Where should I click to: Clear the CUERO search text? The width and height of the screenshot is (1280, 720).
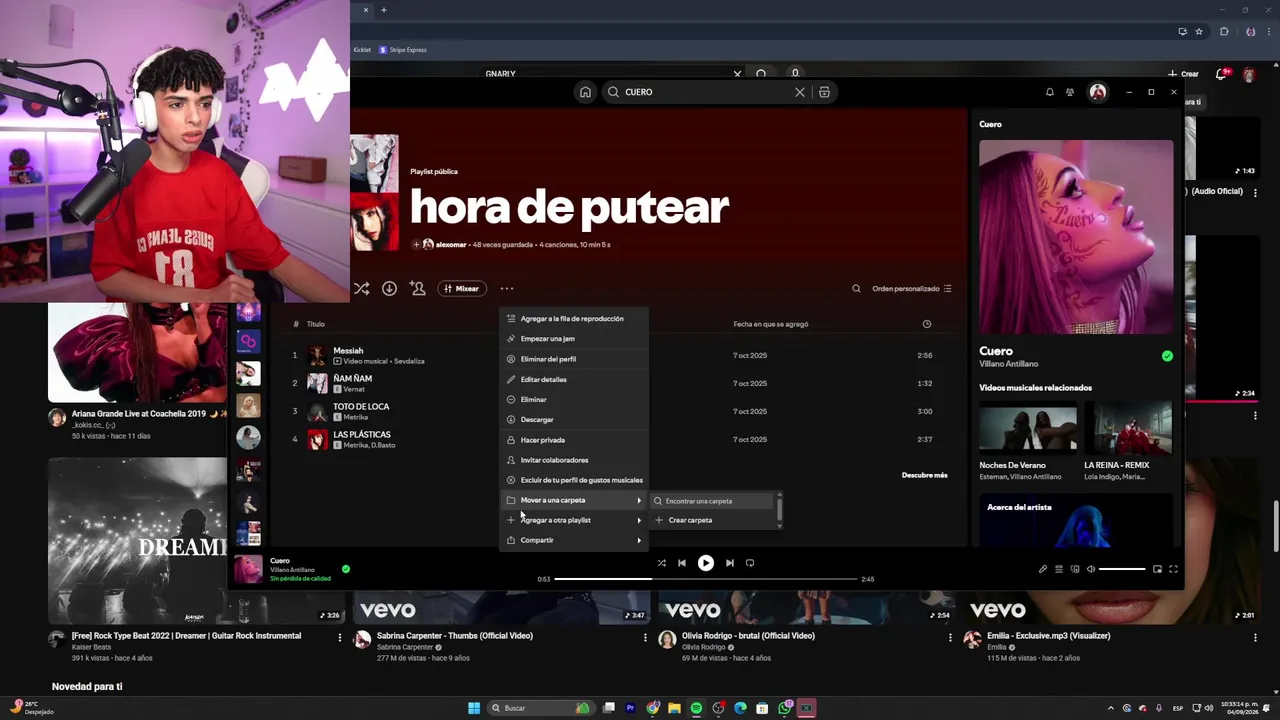[799, 92]
